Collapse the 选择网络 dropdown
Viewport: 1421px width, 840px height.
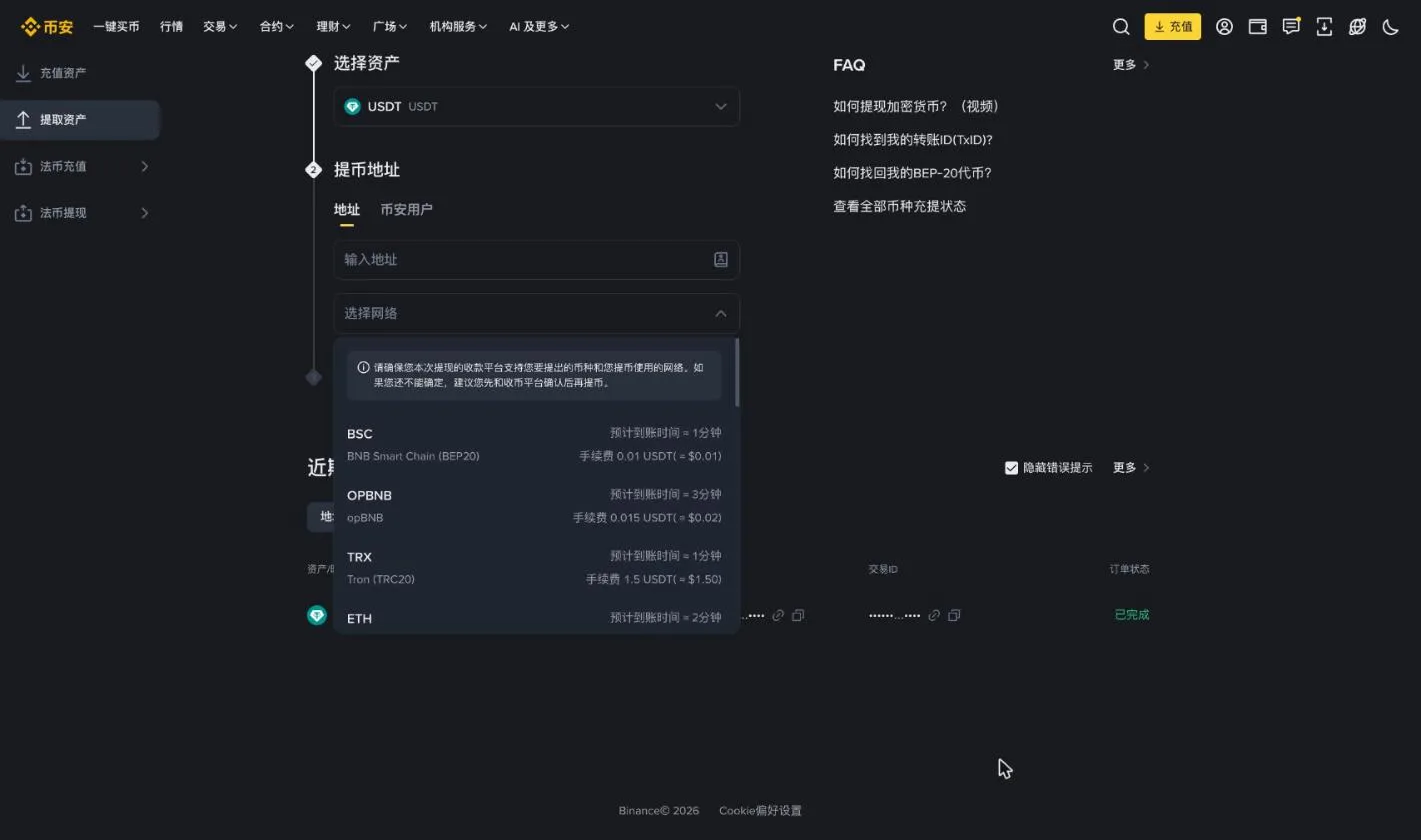(536, 313)
